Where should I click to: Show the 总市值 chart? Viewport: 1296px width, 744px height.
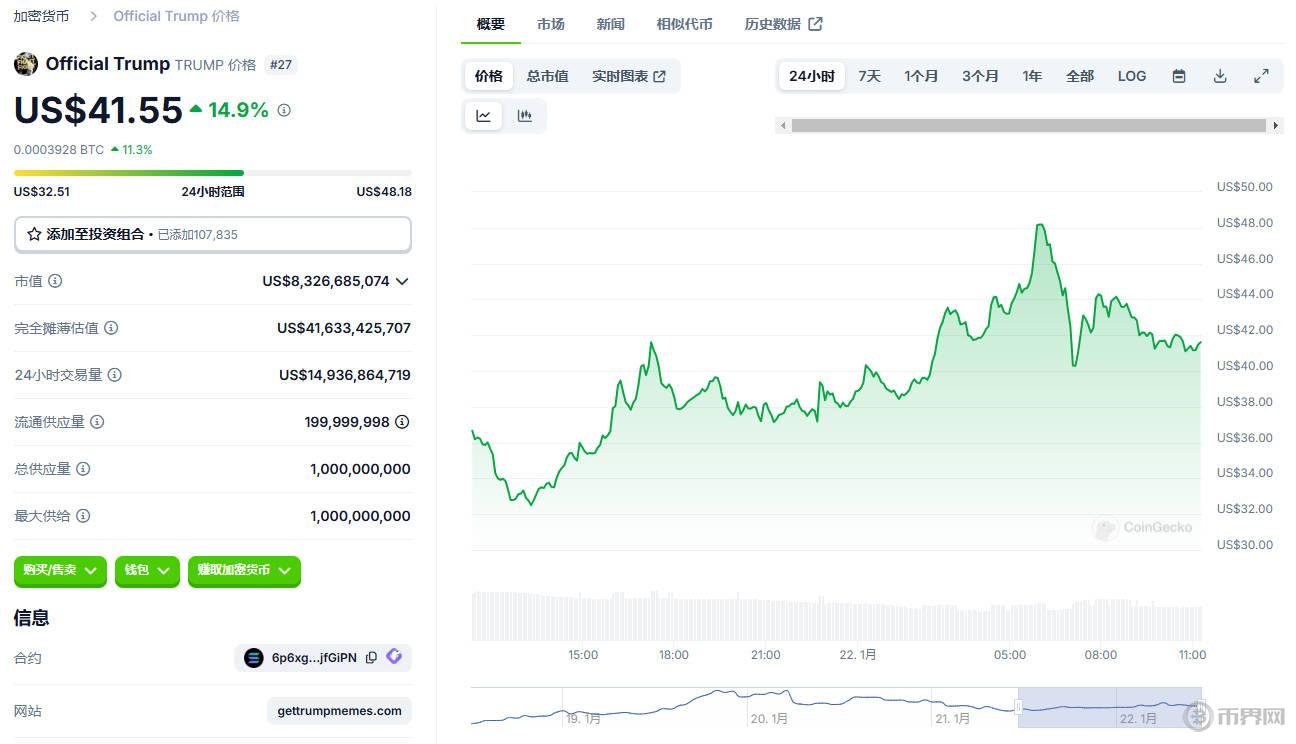coord(548,76)
